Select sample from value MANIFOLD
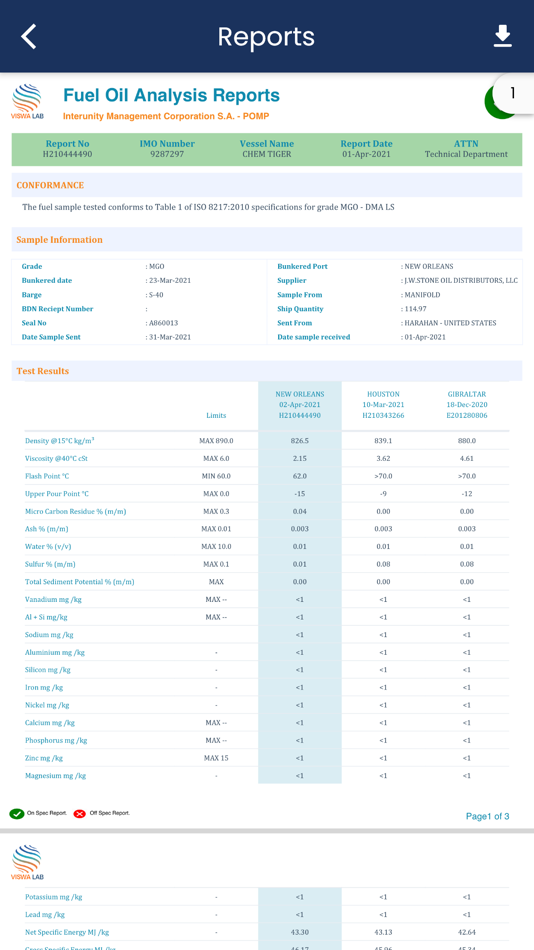This screenshot has width=534, height=950. [422, 294]
